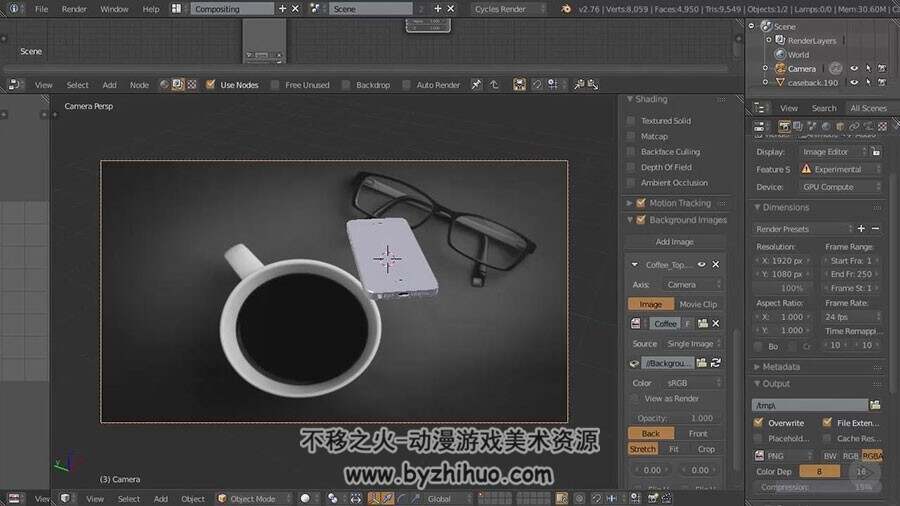Hide the Coffee_Top background image via eye icon
900x506 pixels.
click(701, 264)
